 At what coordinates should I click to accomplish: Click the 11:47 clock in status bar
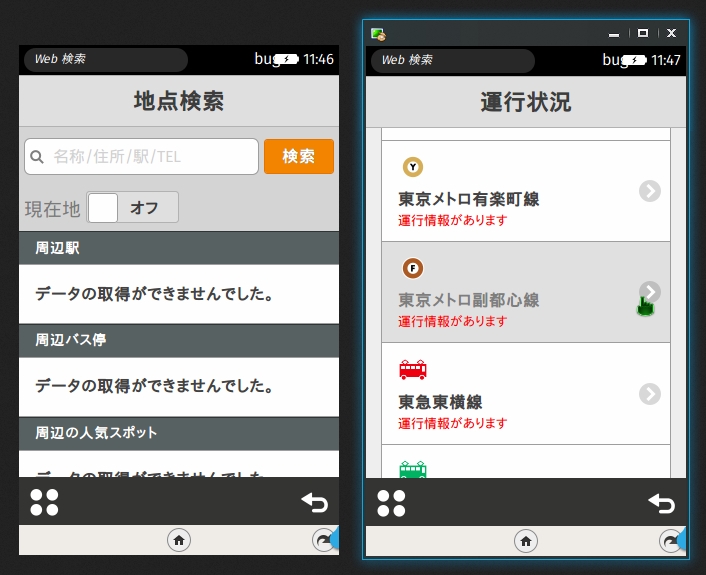665,60
